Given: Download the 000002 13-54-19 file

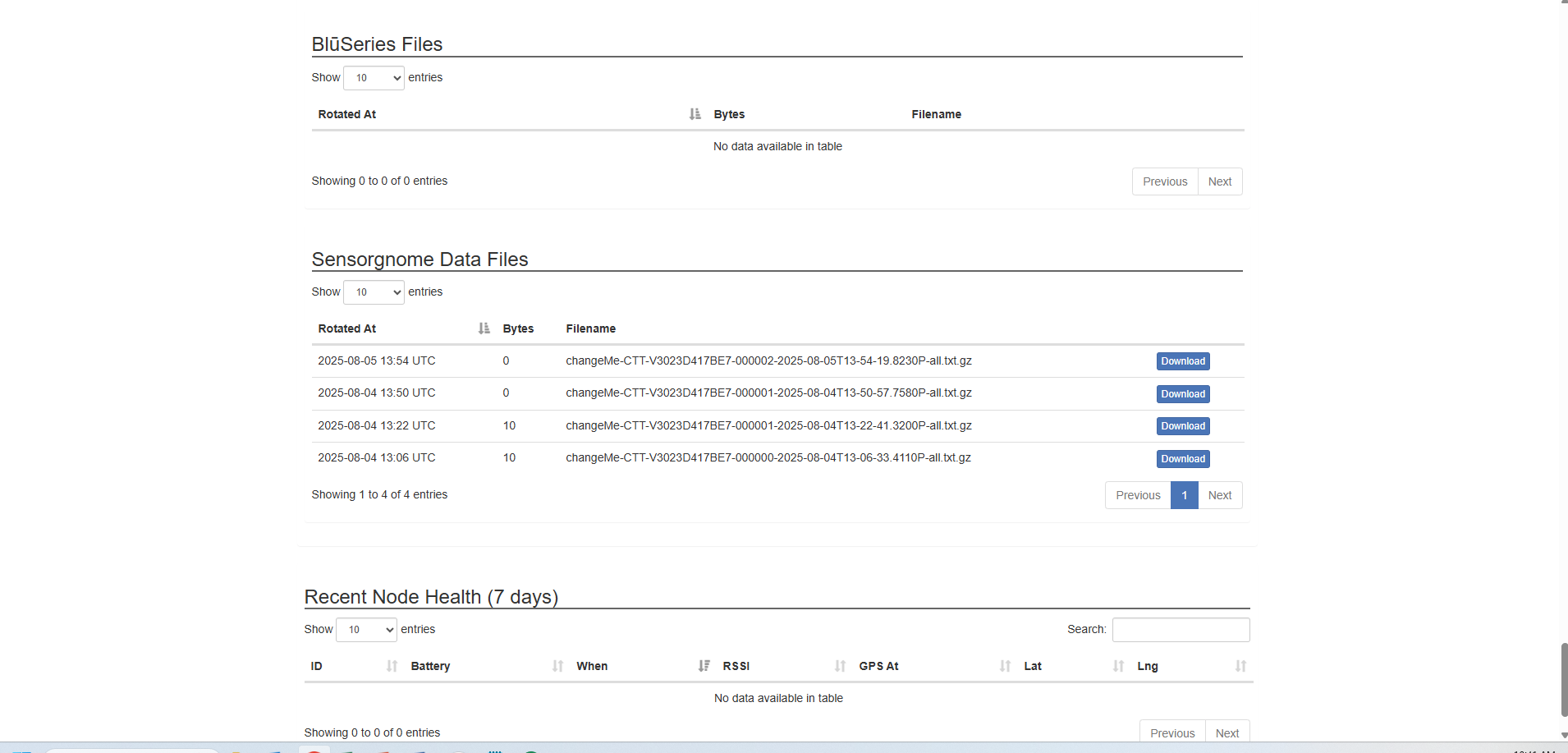Looking at the screenshot, I should click(1183, 361).
